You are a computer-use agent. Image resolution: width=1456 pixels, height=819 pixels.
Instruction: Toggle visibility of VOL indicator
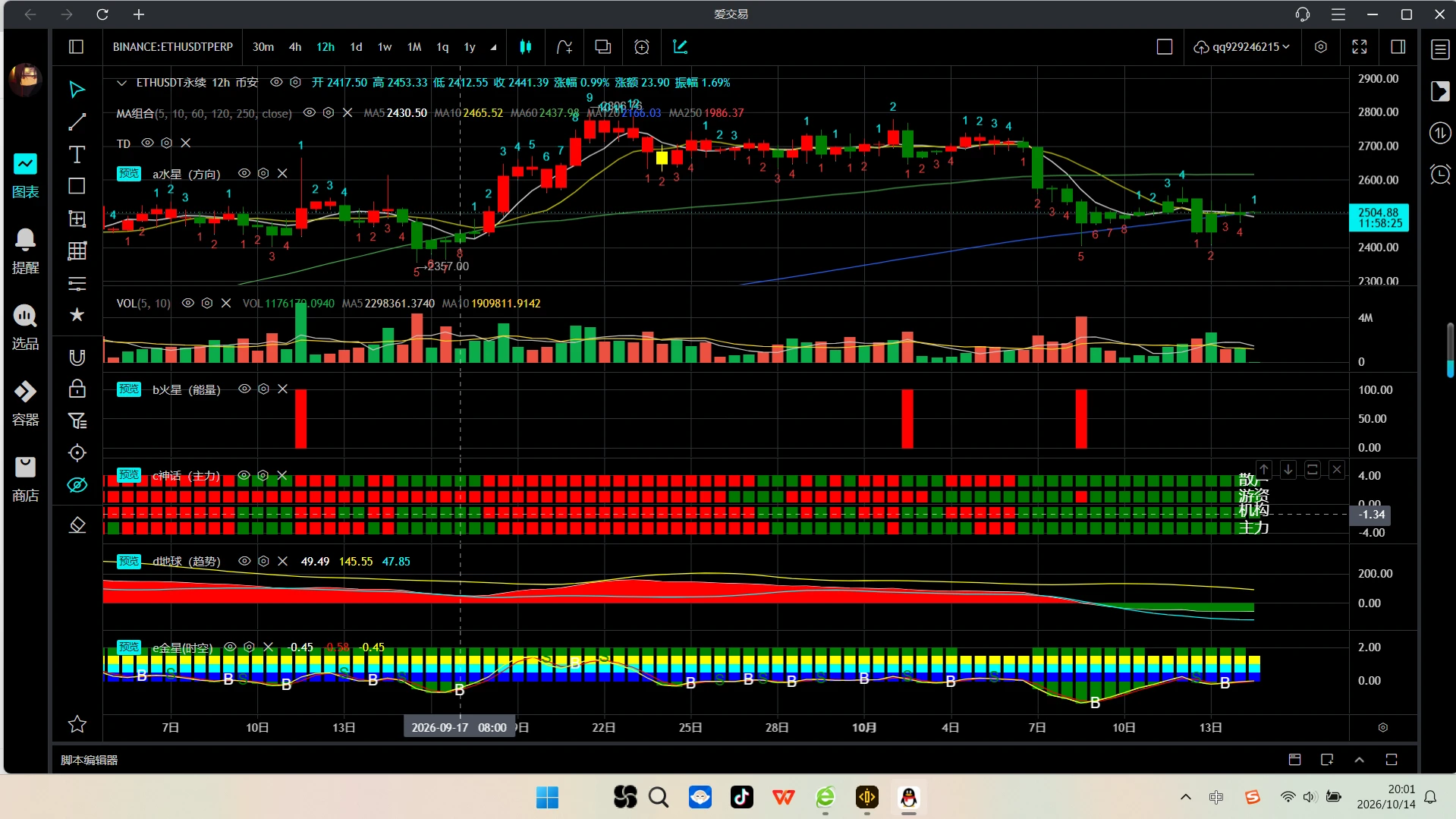click(x=188, y=303)
